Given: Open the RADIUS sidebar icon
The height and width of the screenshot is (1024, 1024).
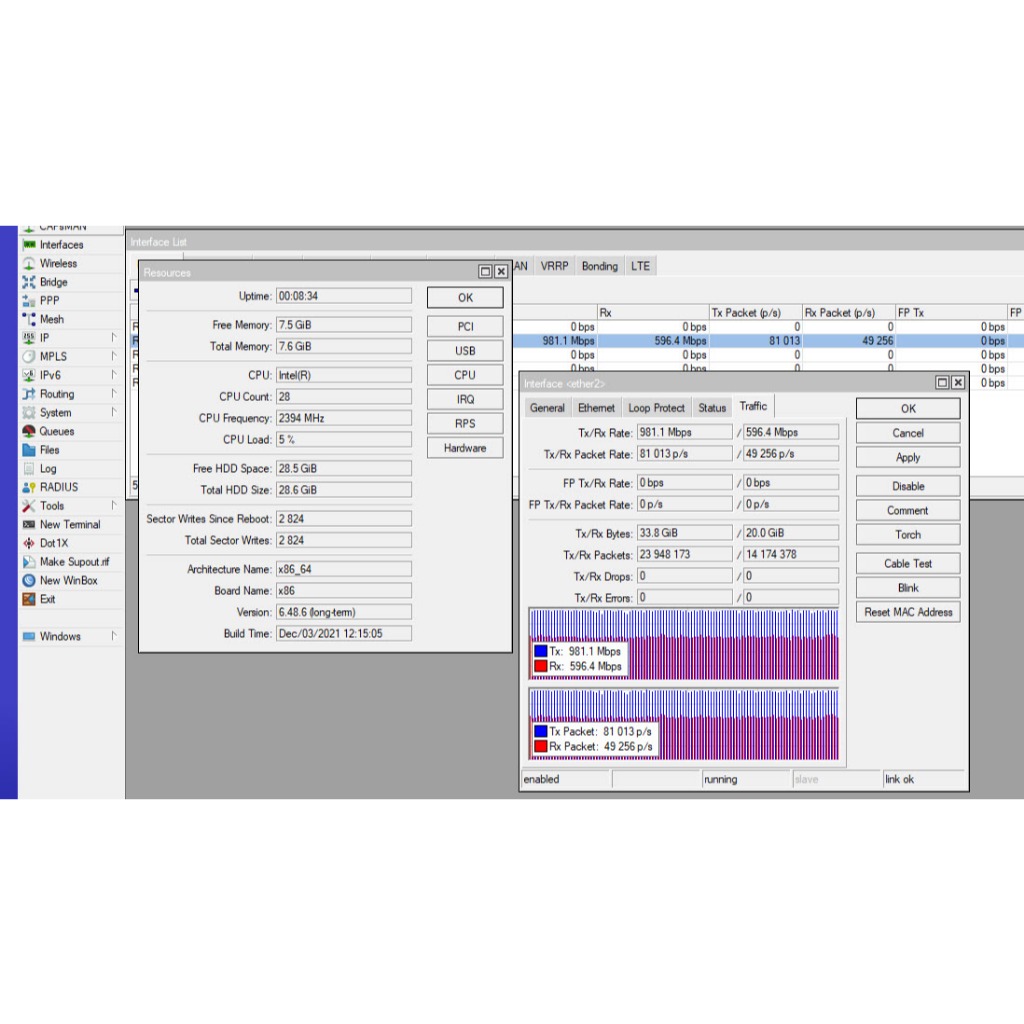Looking at the screenshot, I should coord(30,487).
